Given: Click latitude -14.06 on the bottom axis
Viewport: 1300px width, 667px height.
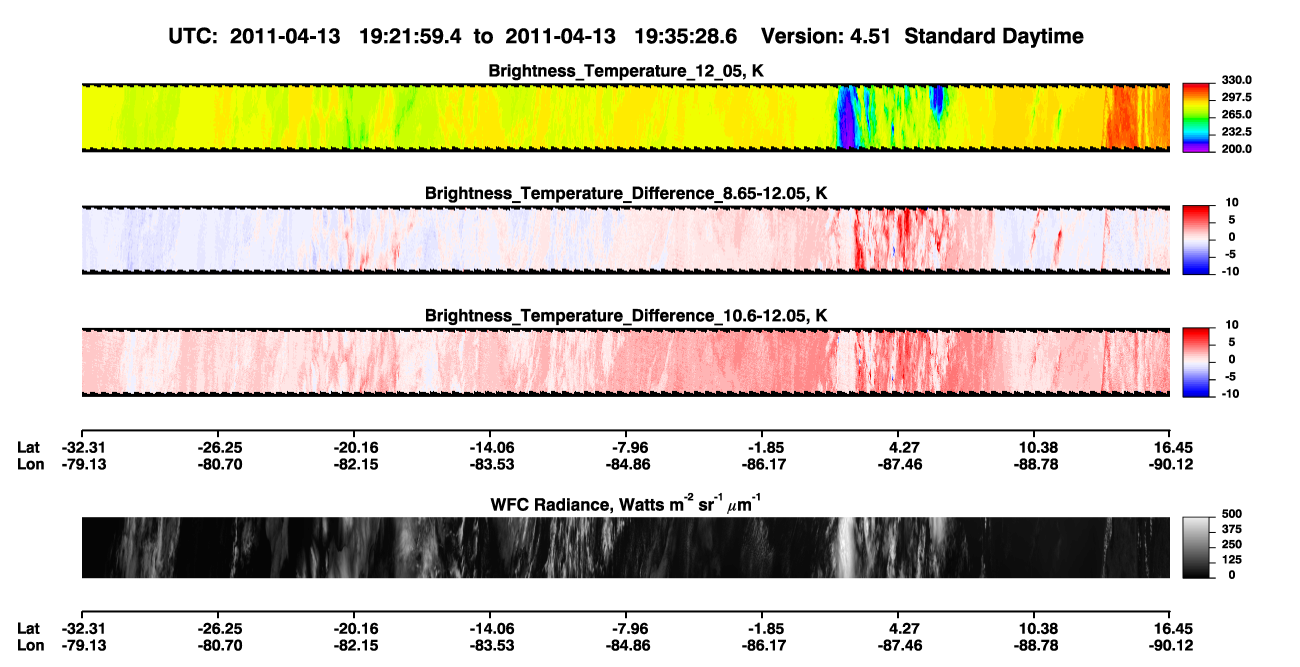Looking at the screenshot, I should click(490, 628).
